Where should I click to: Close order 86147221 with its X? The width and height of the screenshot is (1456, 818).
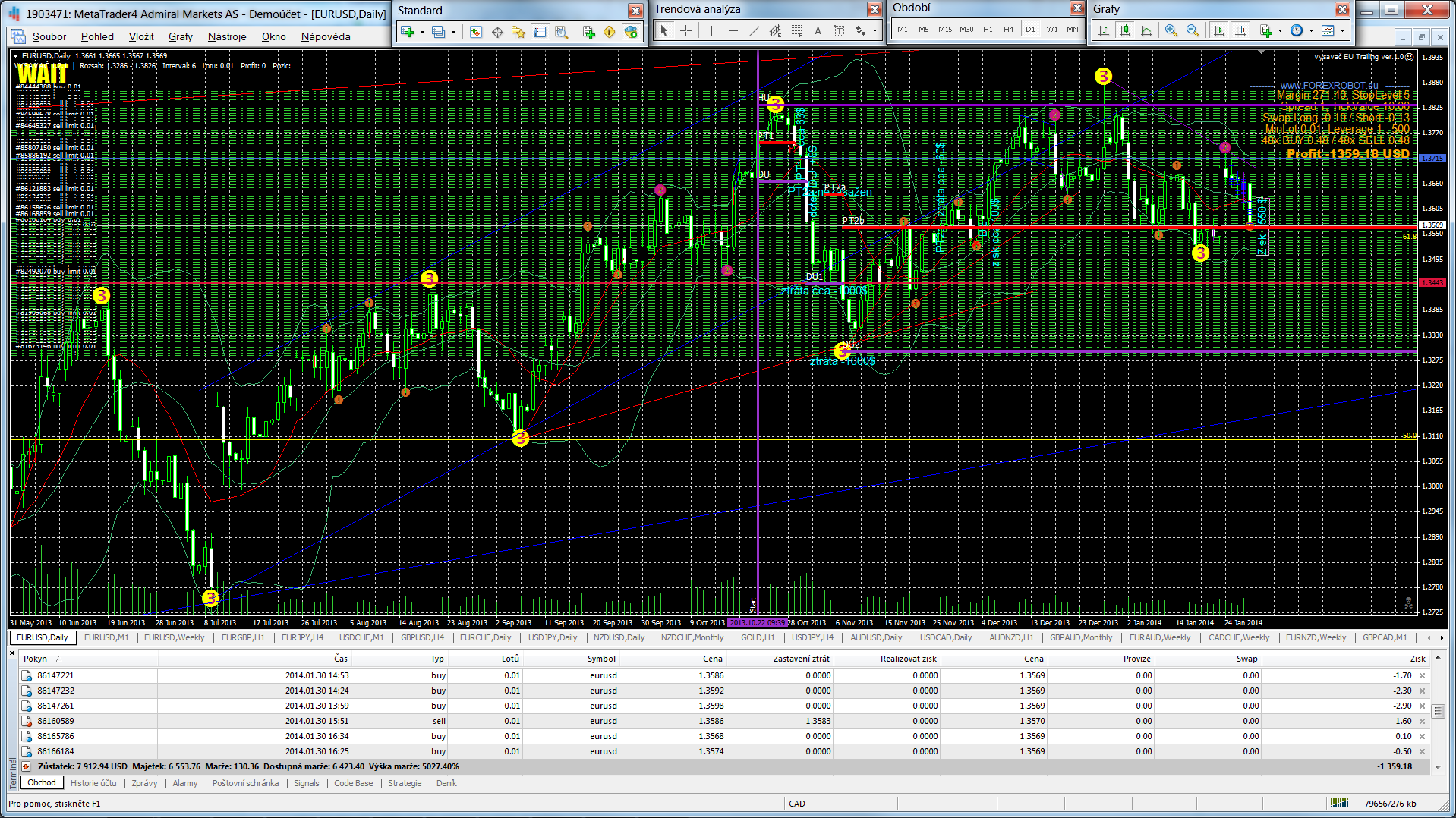tap(1423, 675)
